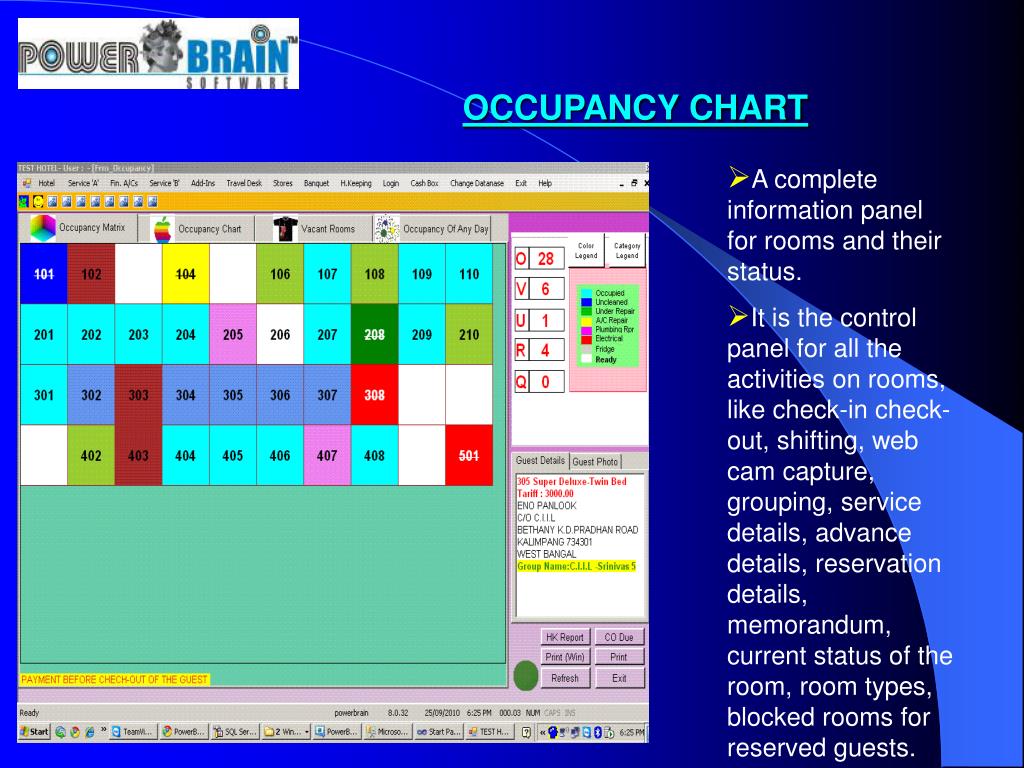This screenshot has width=1024, height=768.
Task: Click the vacant count value 6
Action: [x=546, y=289]
